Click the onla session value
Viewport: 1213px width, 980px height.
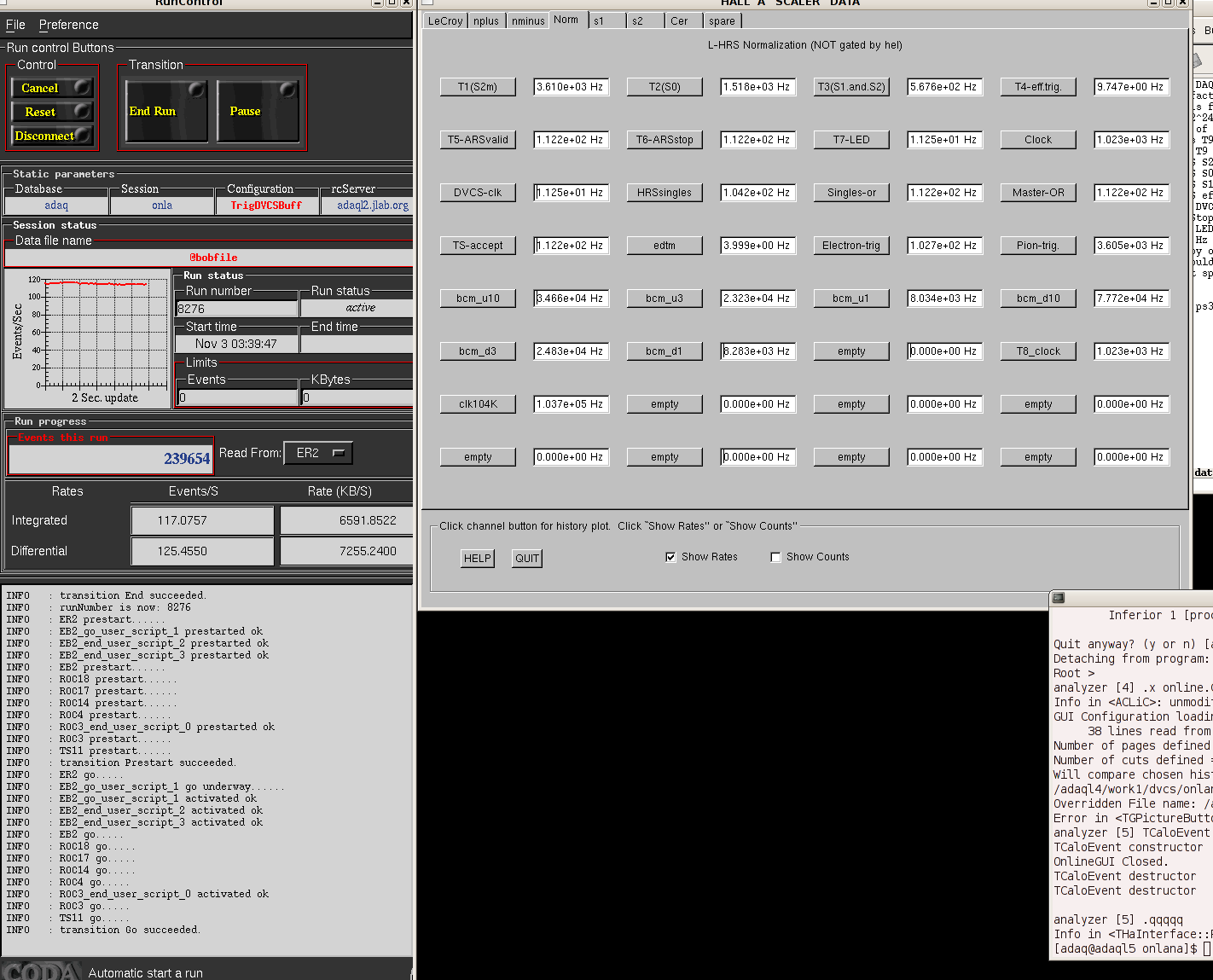click(162, 206)
